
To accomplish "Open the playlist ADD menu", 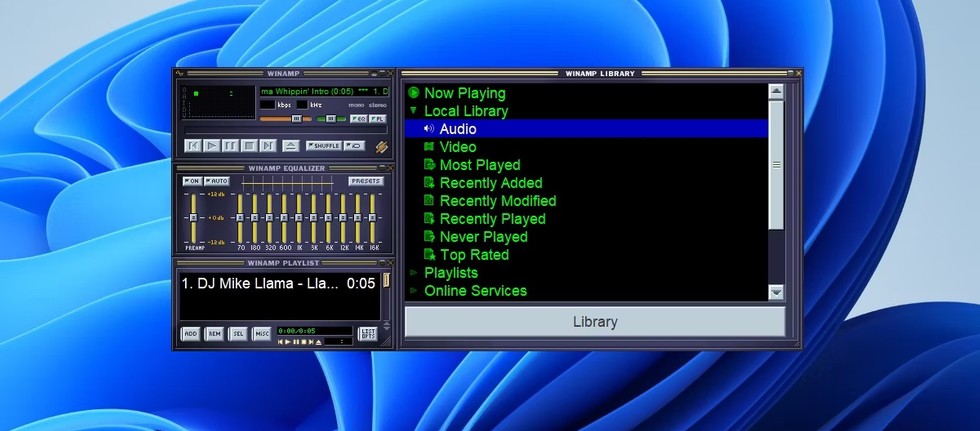I will click(191, 334).
